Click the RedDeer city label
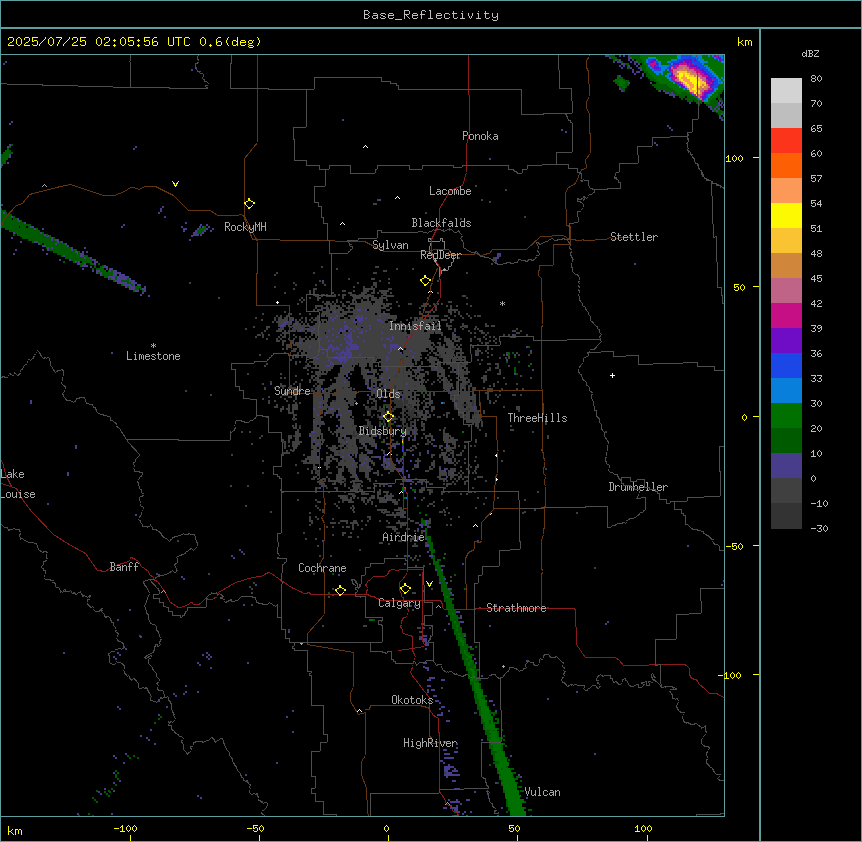The width and height of the screenshot is (862, 842). click(x=440, y=255)
